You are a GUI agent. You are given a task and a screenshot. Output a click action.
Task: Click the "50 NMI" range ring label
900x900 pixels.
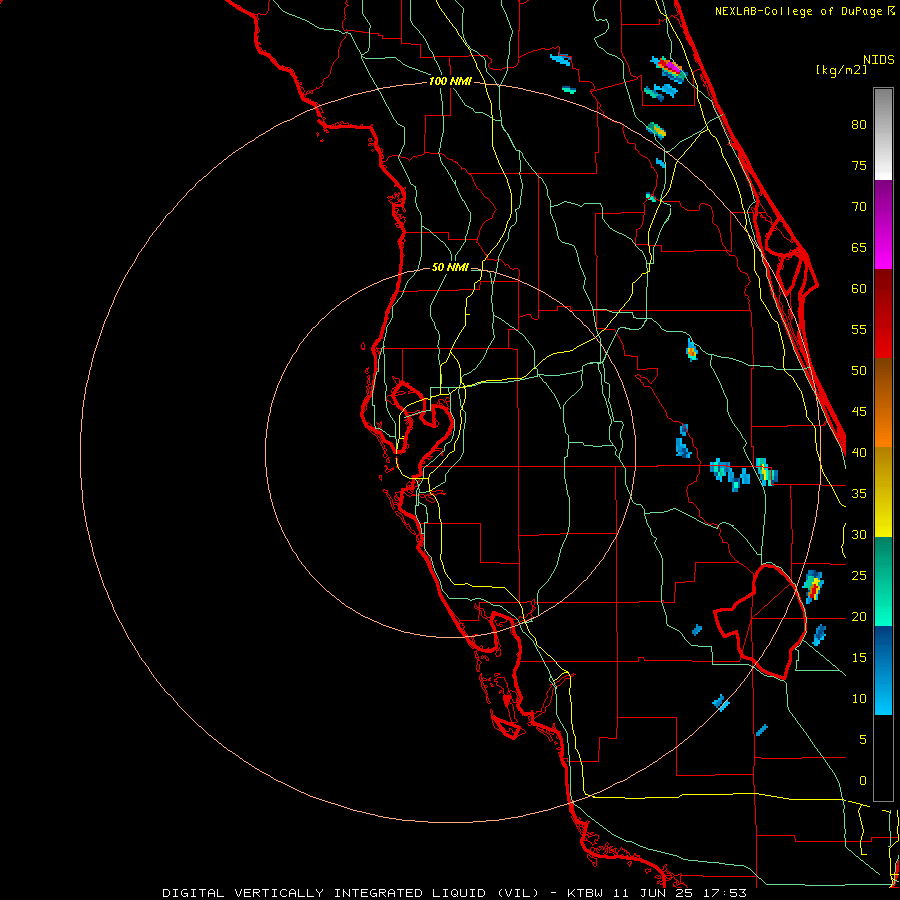[450, 267]
